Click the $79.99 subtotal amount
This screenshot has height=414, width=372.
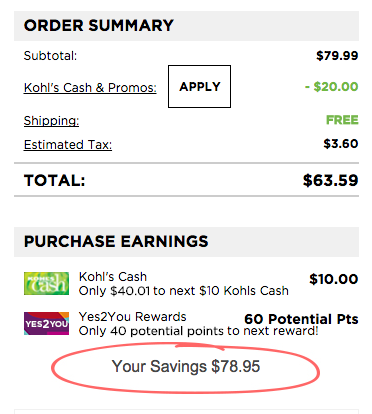337,56
